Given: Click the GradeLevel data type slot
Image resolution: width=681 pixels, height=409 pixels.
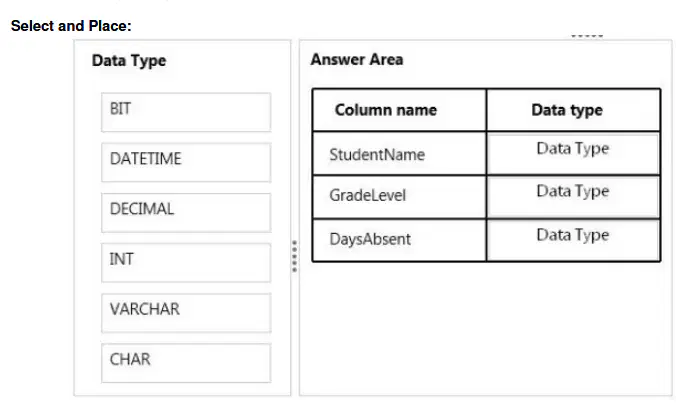Looking at the screenshot, I should pos(573,197).
